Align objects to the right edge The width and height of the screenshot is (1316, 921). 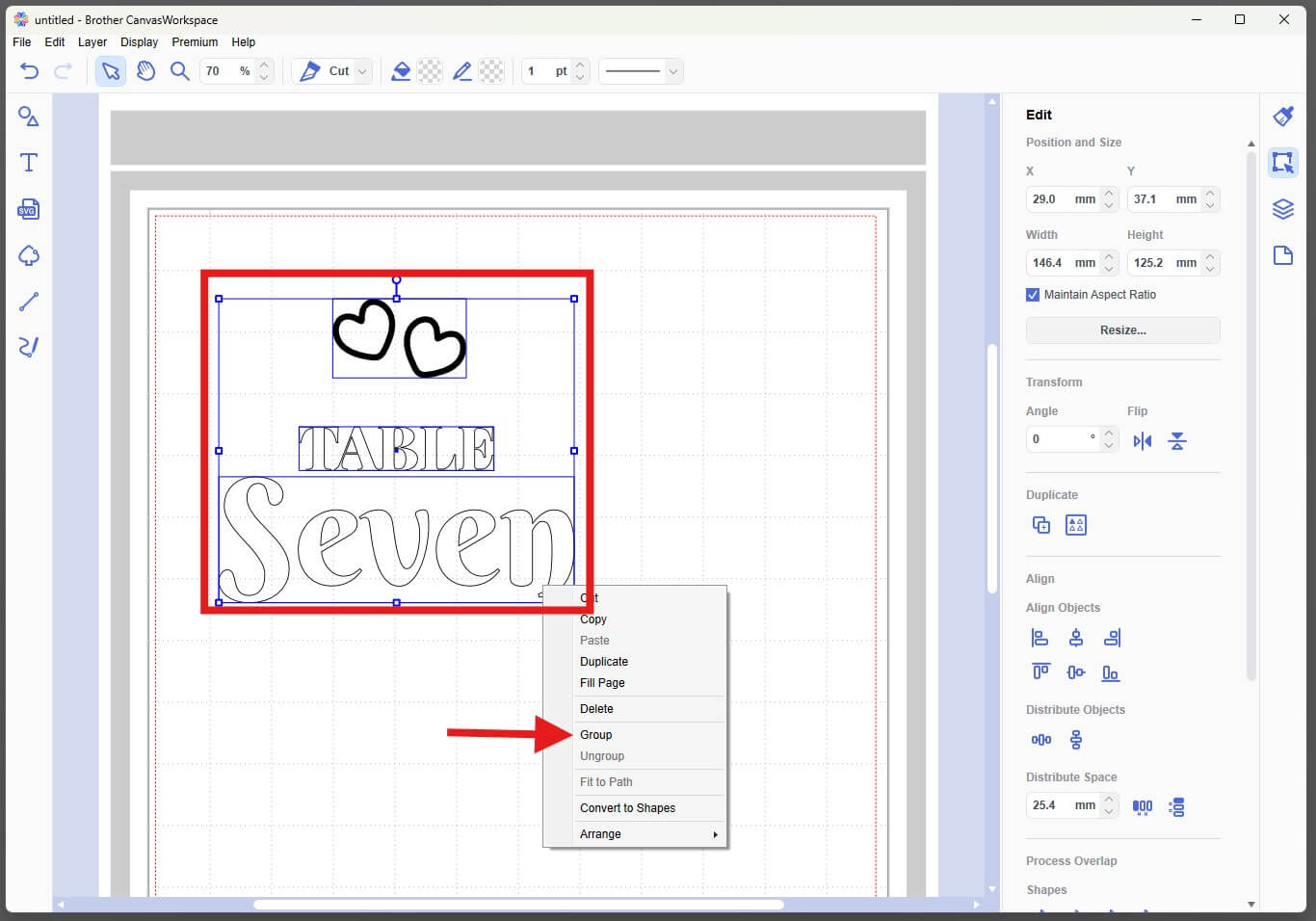[x=1112, y=638]
